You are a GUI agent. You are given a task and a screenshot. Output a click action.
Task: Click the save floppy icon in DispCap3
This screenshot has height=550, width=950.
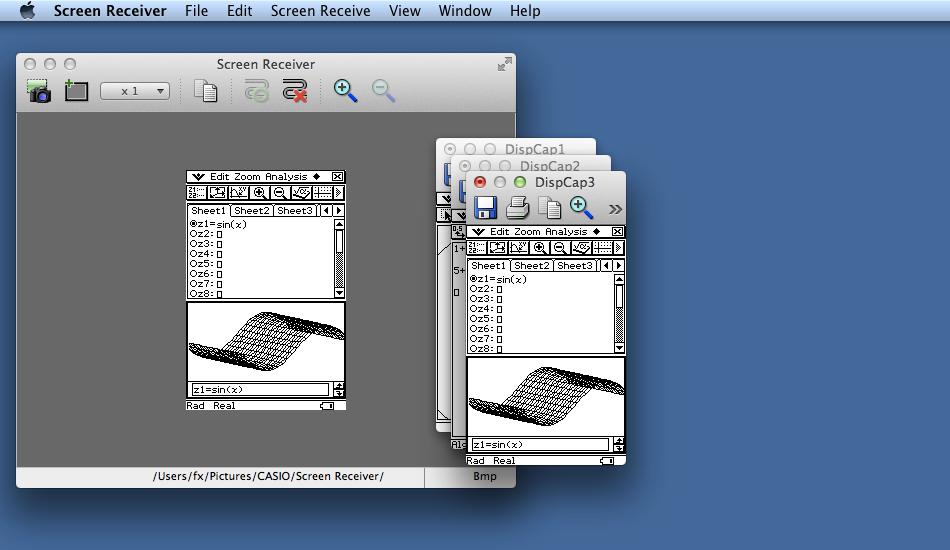485,208
